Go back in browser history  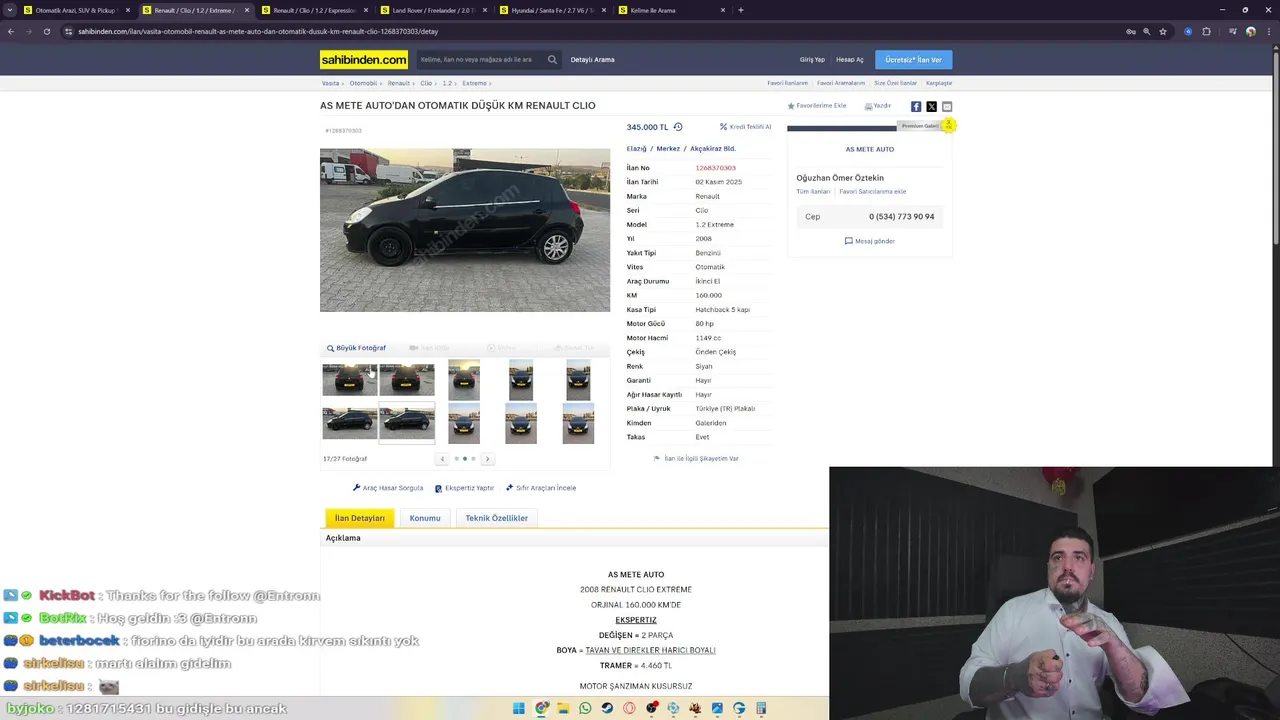pyautogui.click(x=11, y=31)
